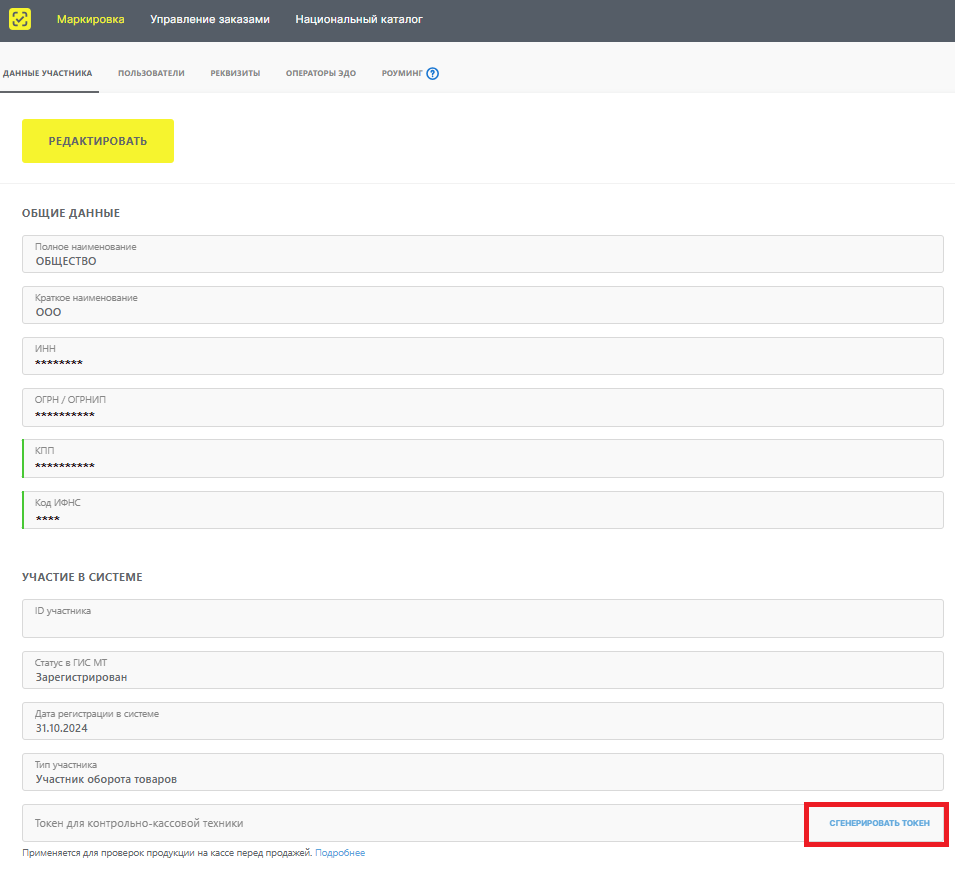The width and height of the screenshot is (955, 877).
Task: Click the ОГРН / ОГРНИП field
Action: coord(482,407)
